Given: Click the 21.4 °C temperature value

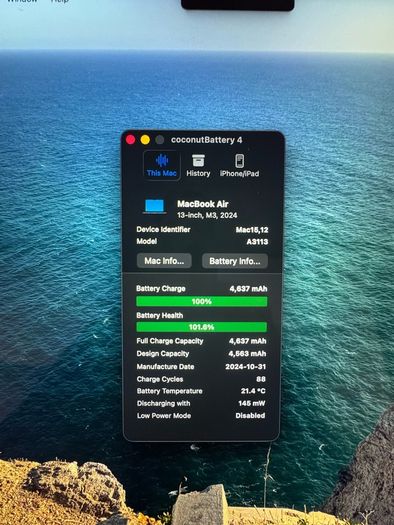Looking at the screenshot, I should tap(253, 391).
